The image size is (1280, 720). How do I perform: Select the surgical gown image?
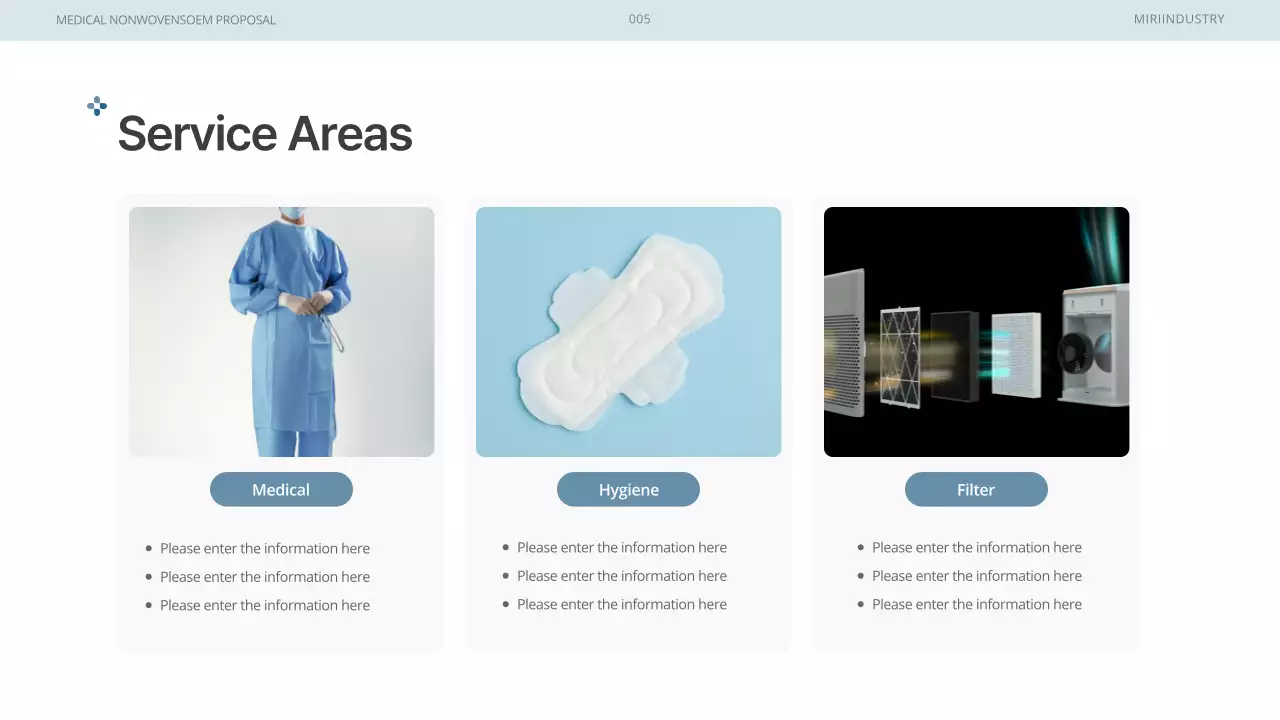(282, 332)
